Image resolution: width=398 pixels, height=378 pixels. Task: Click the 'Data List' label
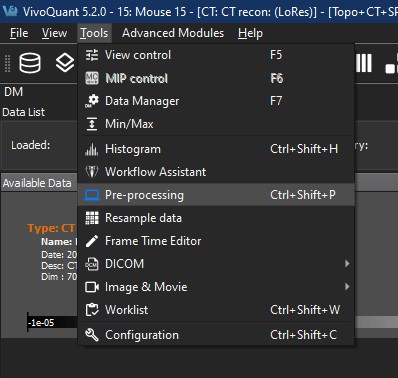coord(23,112)
